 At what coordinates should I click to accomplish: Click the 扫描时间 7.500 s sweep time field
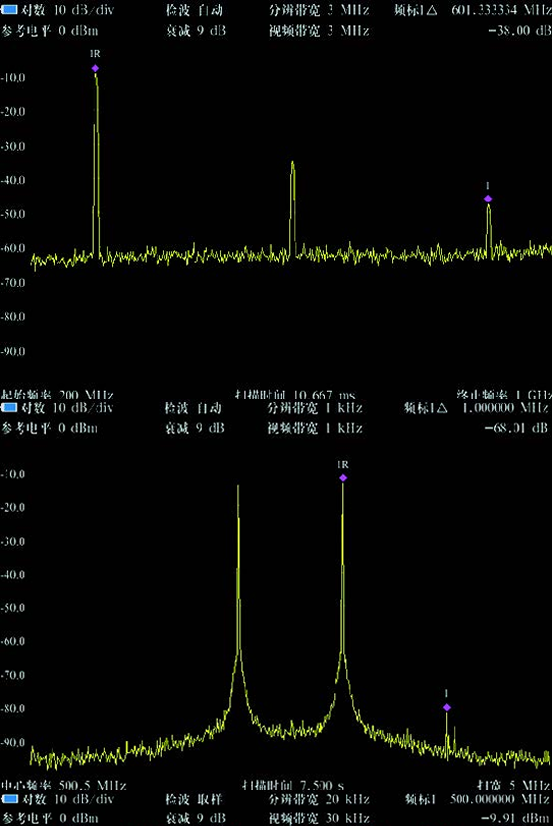(293, 785)
